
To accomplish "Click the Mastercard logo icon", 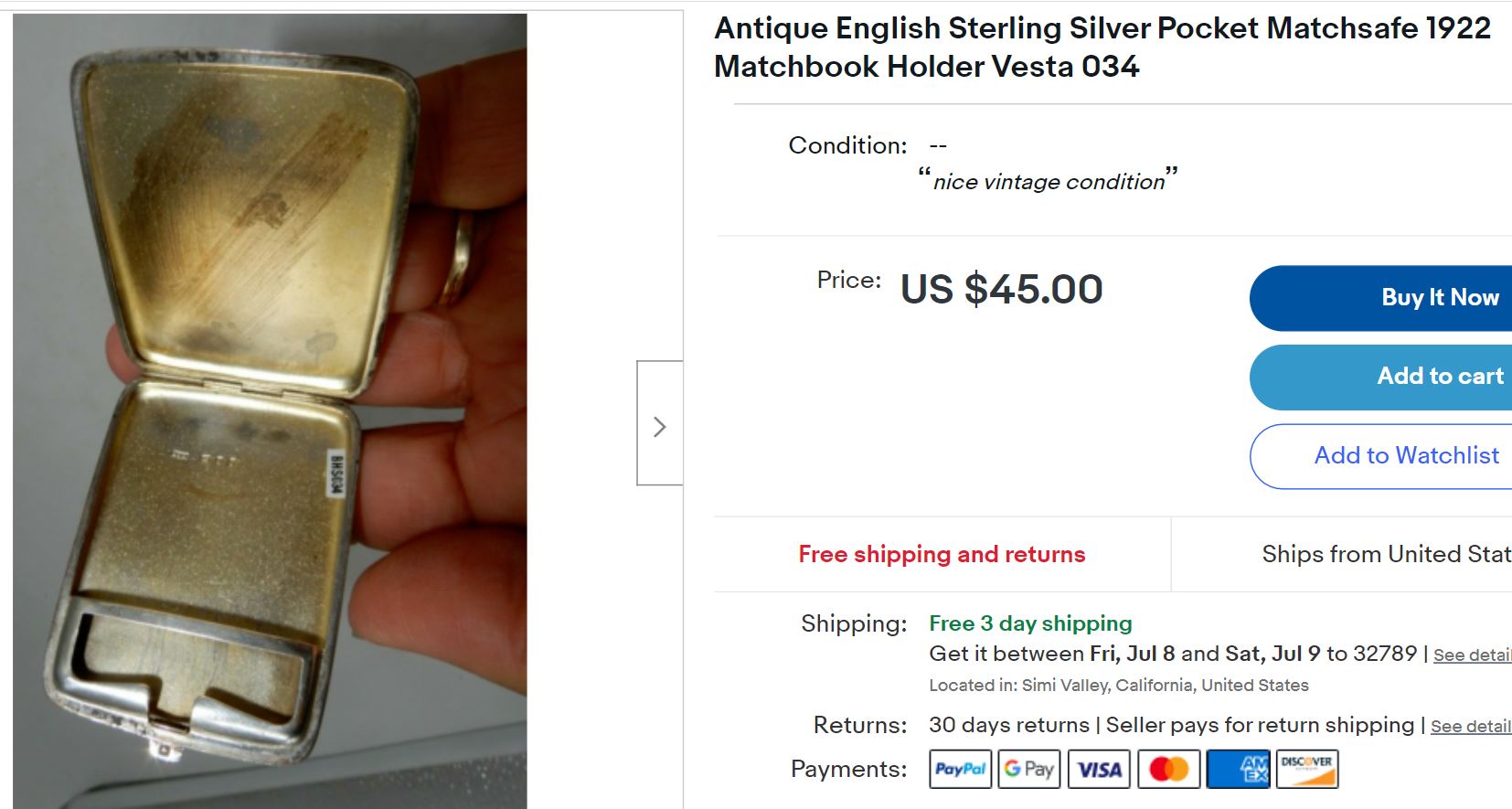I will tap(1168, 769).
